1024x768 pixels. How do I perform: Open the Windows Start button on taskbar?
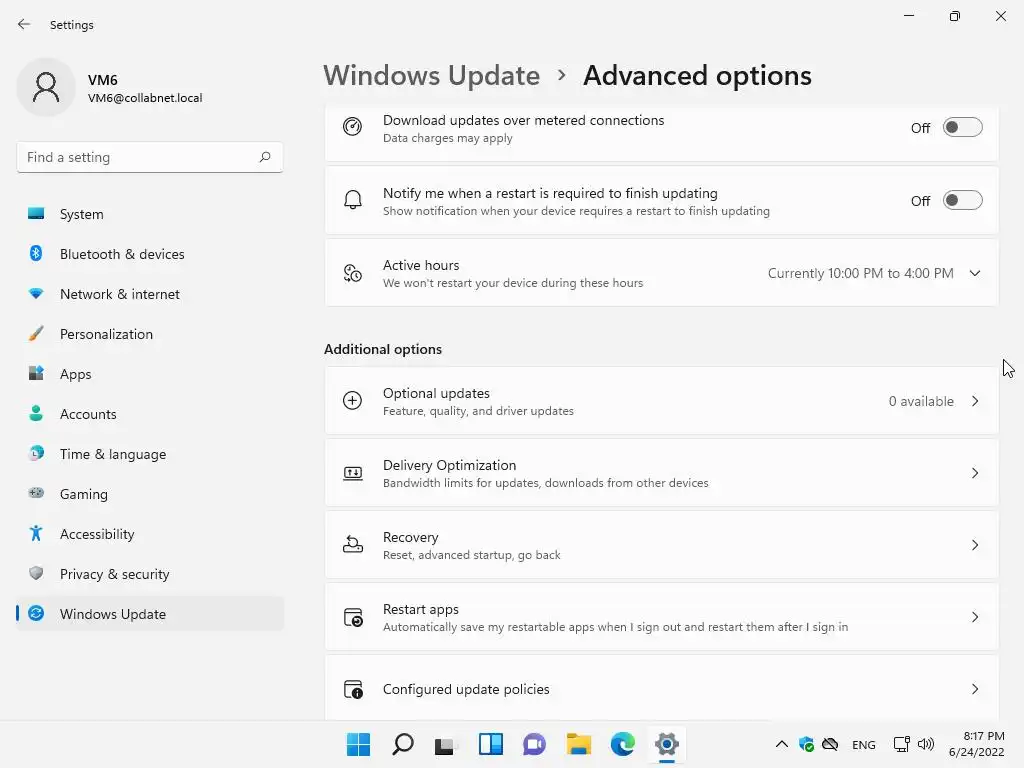[x=358, y=744]
